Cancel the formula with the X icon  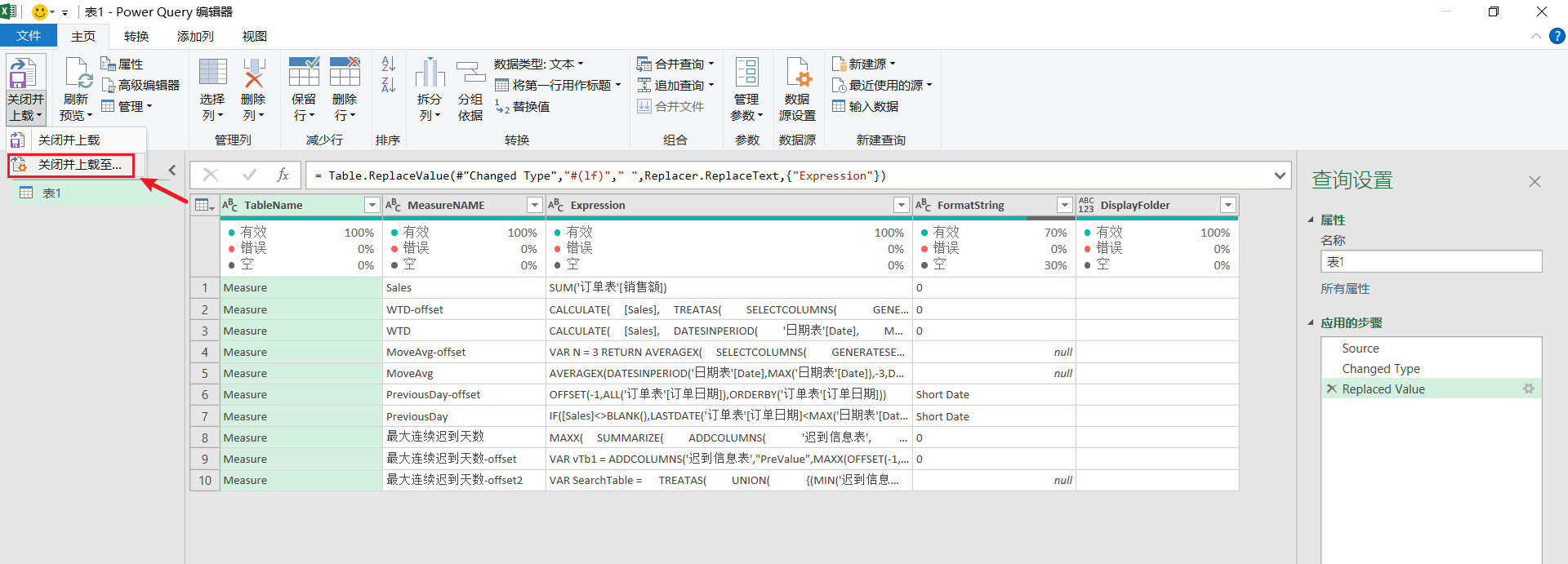pyautogui.click(x=211, y=175)
